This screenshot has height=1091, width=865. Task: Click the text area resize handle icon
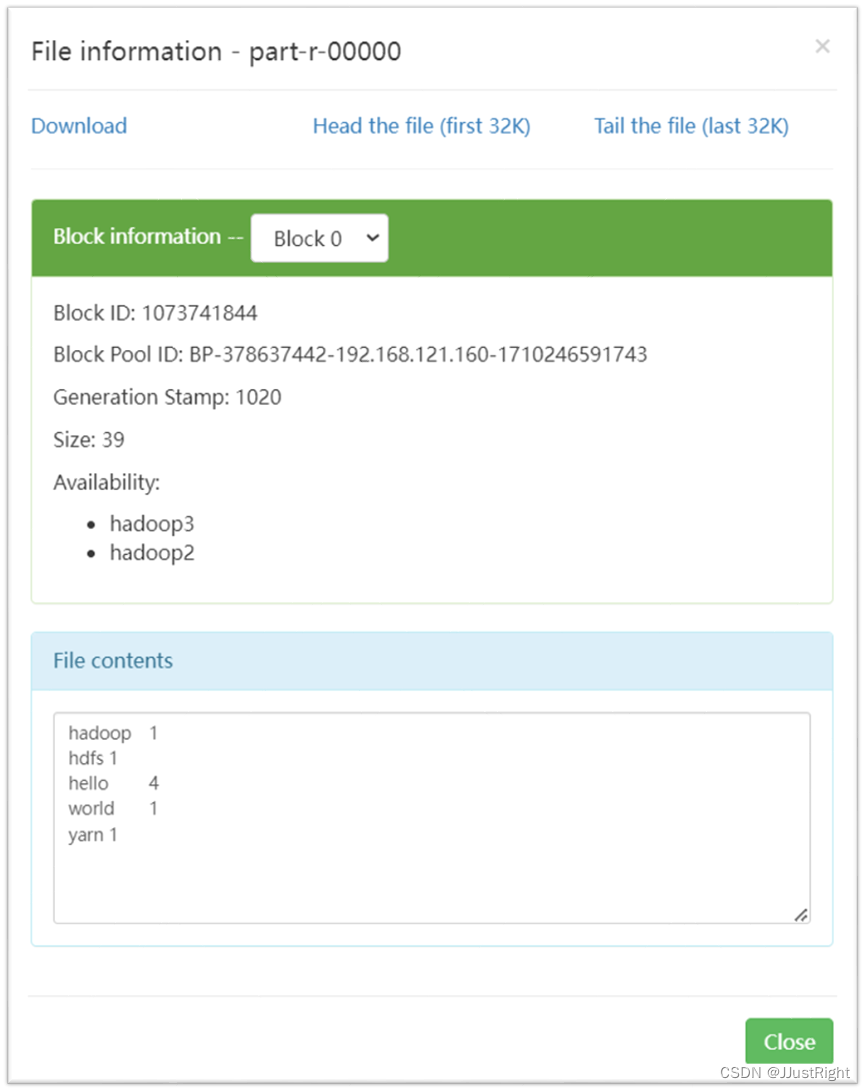801,914
